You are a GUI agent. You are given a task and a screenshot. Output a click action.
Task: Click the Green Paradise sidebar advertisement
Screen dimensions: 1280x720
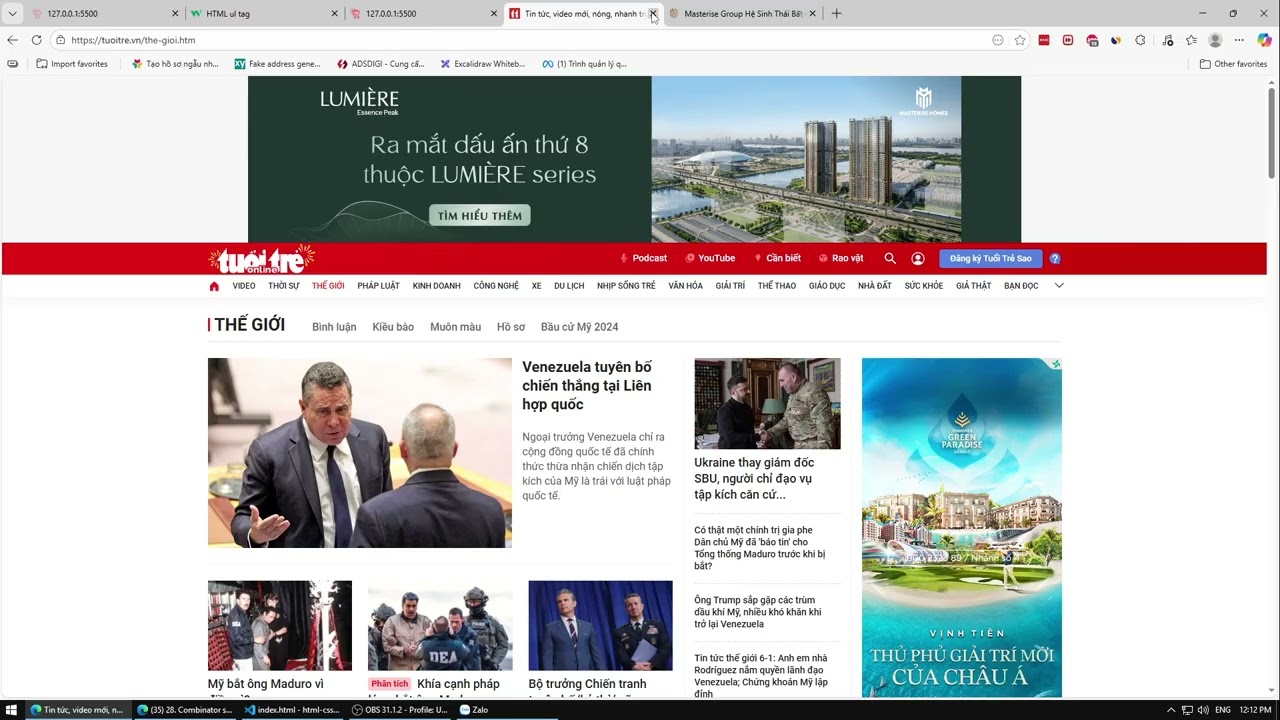tap(962, 528)
